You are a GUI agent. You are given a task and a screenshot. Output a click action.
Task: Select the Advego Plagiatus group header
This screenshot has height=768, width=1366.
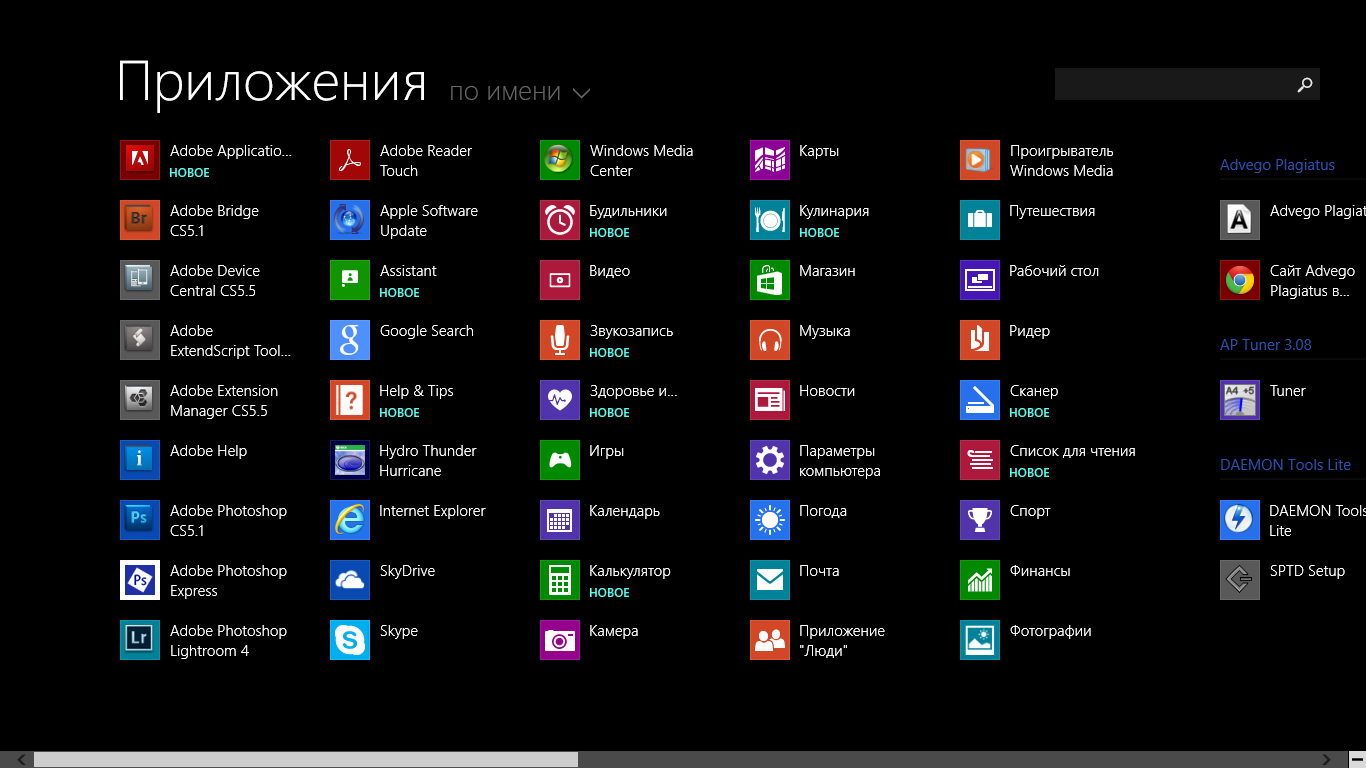[1277, 165]
